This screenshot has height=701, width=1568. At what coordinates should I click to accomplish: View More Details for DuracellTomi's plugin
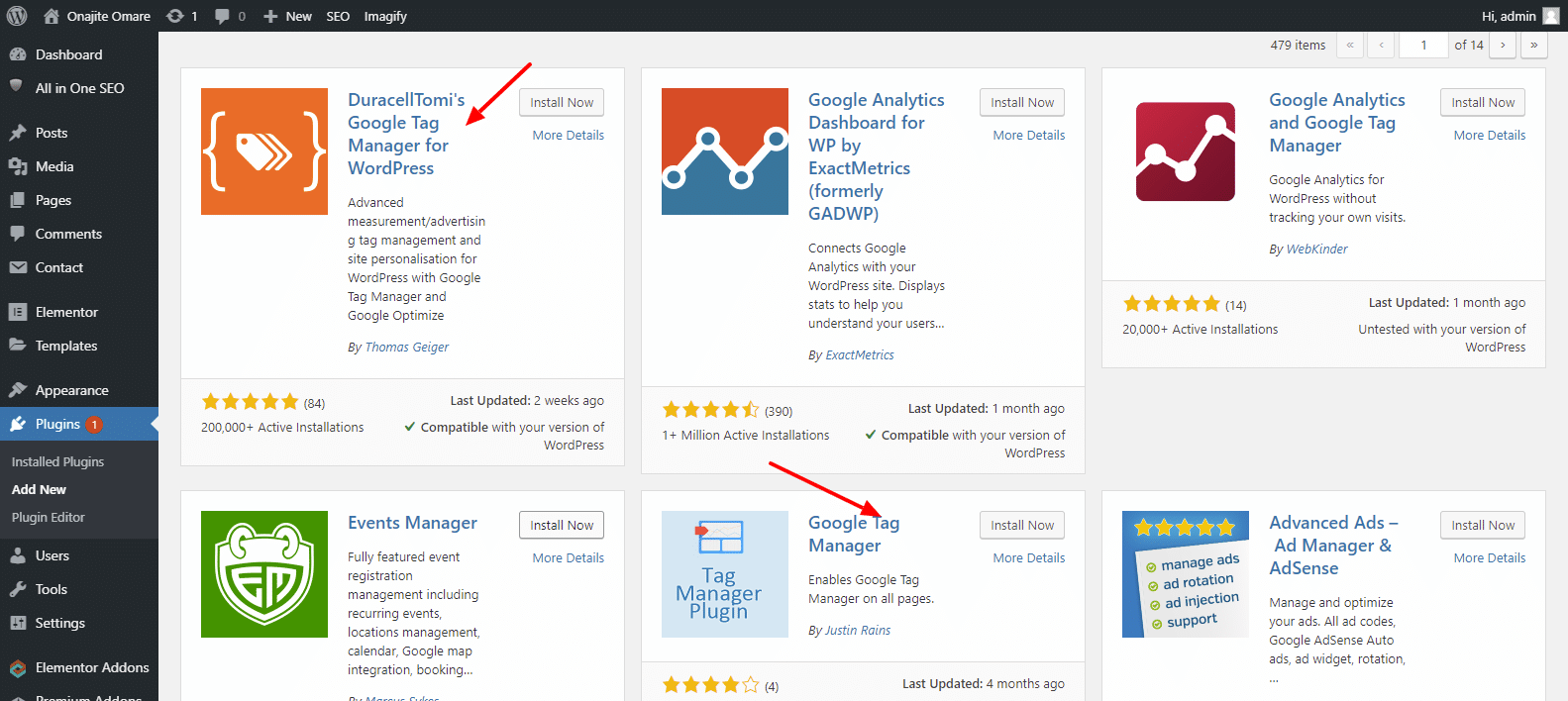click(569, 135)
